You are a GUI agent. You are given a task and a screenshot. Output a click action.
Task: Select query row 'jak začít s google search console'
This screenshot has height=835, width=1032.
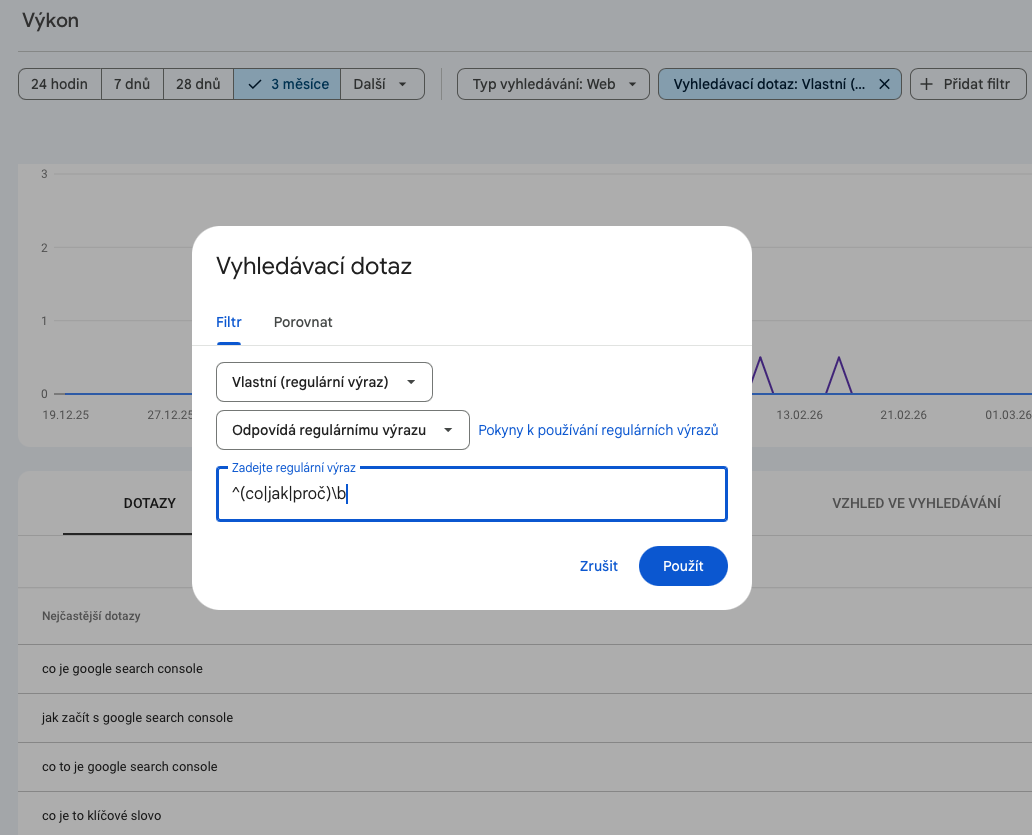click(x=138, y=718)
